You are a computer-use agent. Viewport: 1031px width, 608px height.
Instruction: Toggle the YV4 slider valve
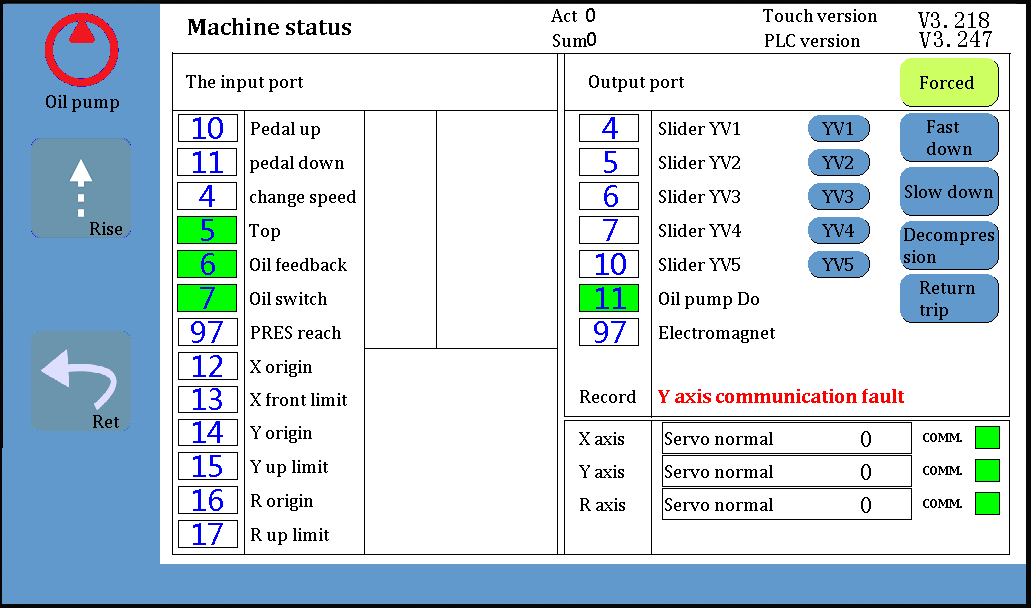(x=838, y=231)
